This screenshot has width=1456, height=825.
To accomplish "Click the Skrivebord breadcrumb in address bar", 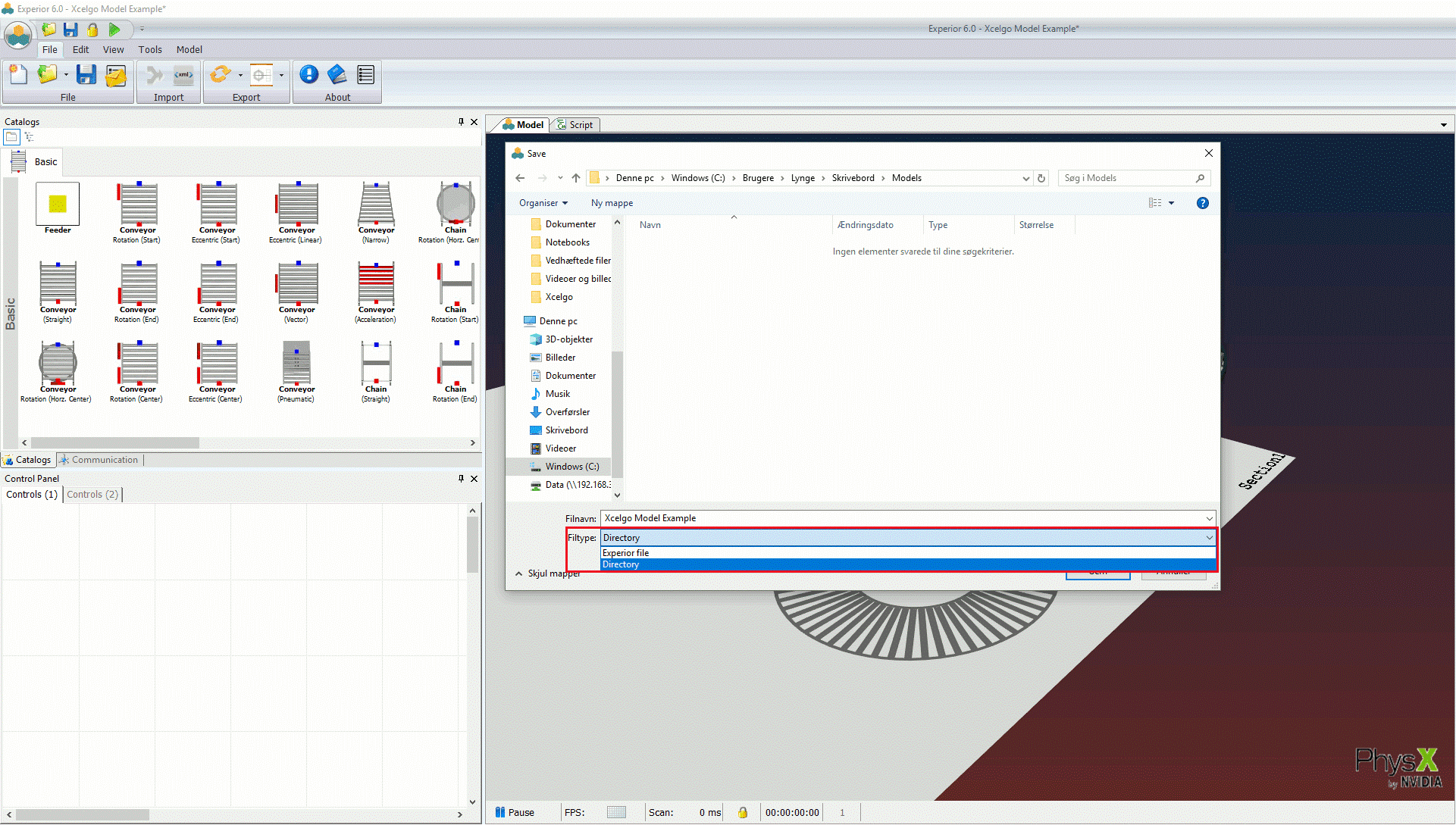I will [x=853, y=178].
